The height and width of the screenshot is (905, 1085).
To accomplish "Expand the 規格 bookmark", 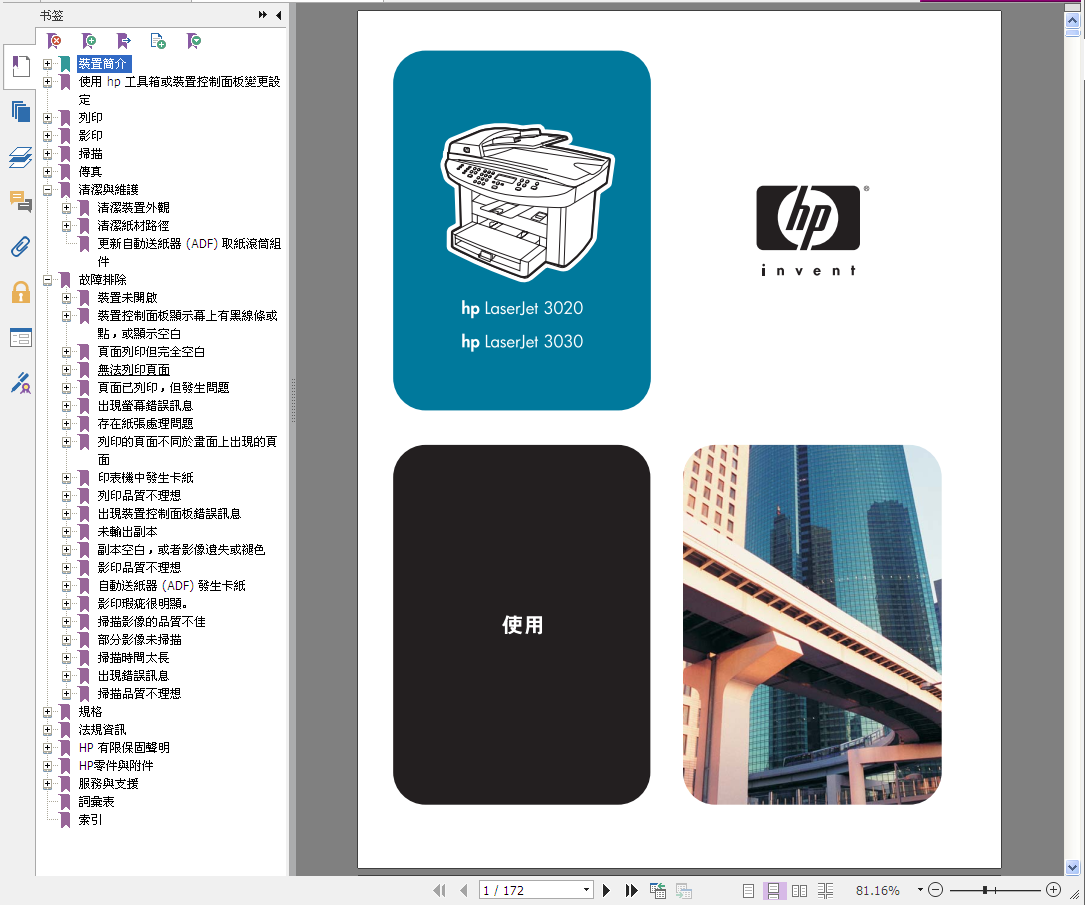I will 48,711.
